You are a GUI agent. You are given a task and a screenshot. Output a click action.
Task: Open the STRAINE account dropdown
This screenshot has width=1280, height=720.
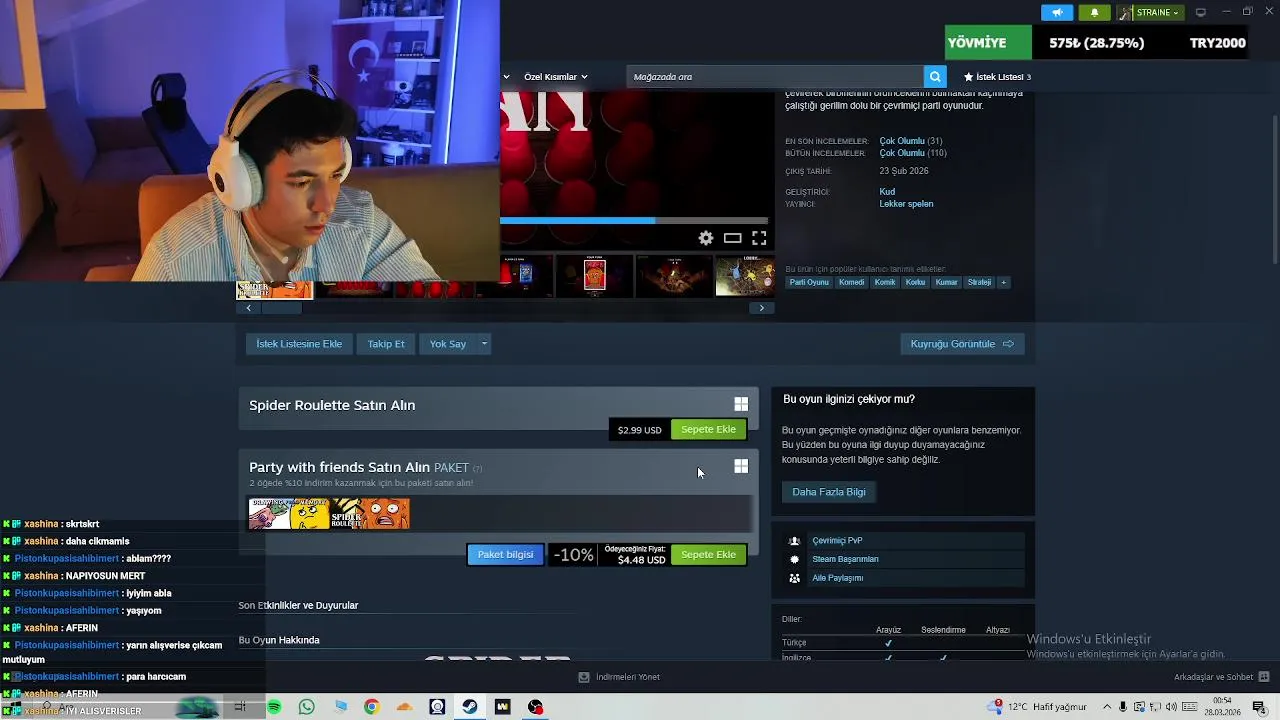(1150, 12)
